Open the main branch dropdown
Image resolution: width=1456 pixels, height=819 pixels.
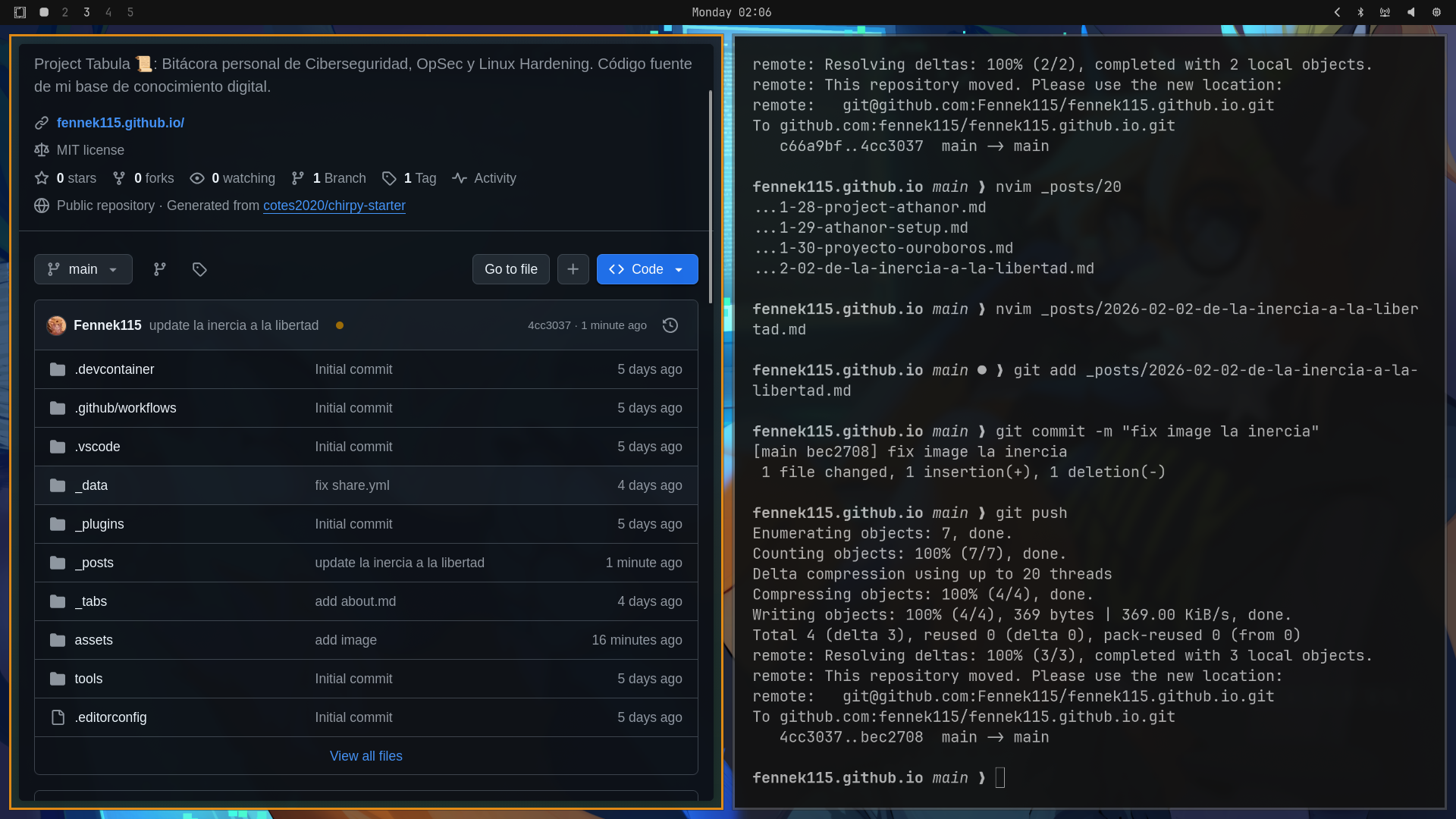[x=83, y=269]
